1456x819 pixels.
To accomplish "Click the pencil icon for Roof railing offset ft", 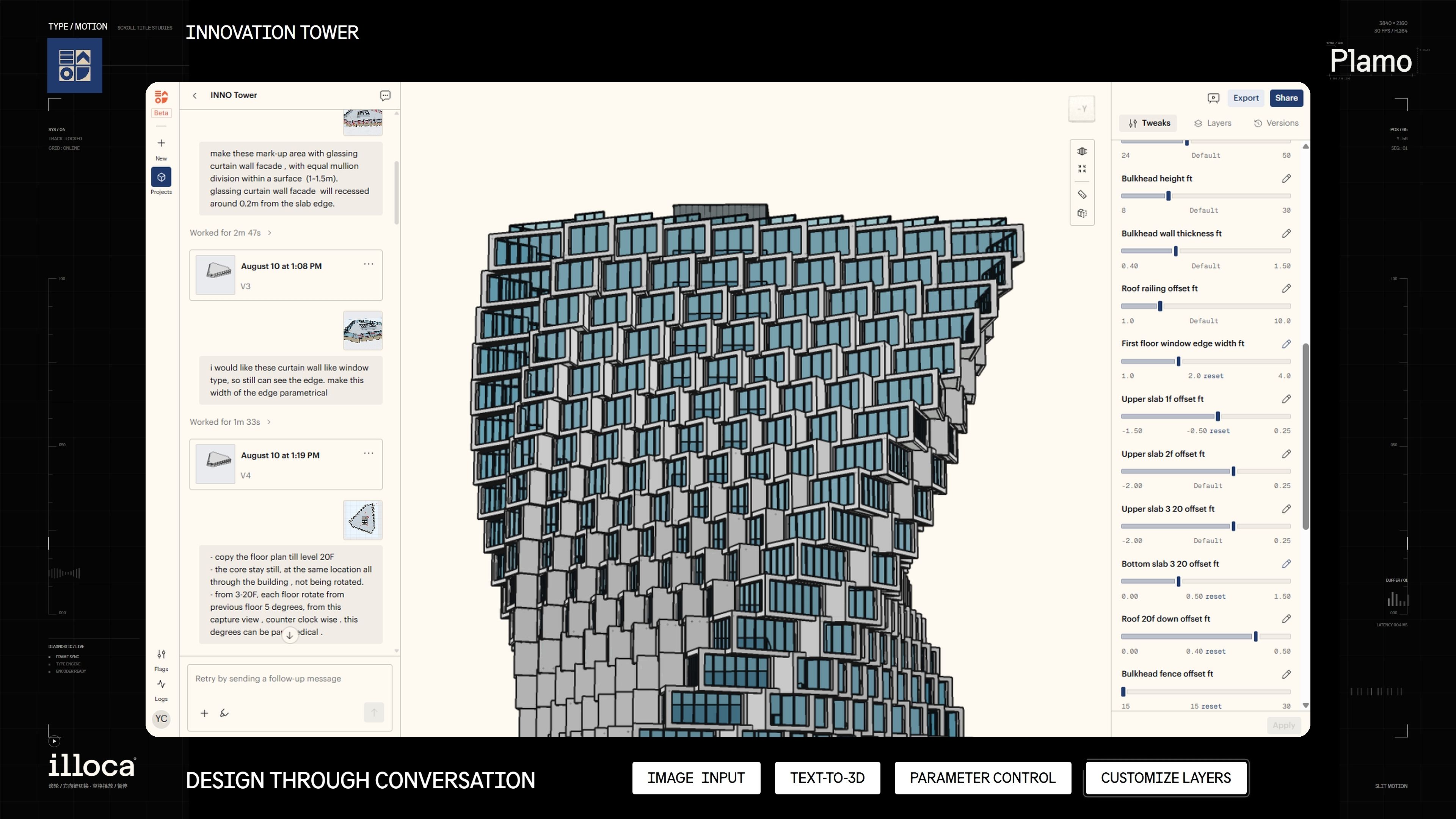I will (1286, 288).
